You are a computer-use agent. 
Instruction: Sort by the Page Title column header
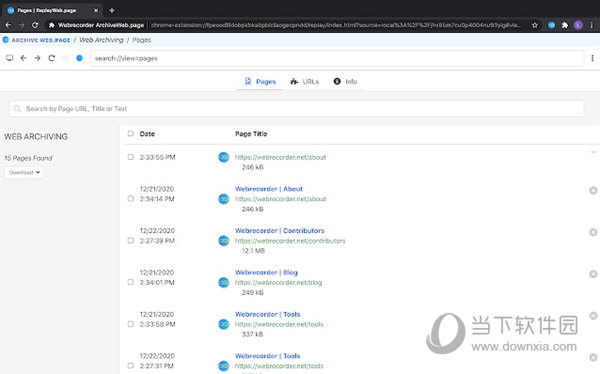[251, 134]
